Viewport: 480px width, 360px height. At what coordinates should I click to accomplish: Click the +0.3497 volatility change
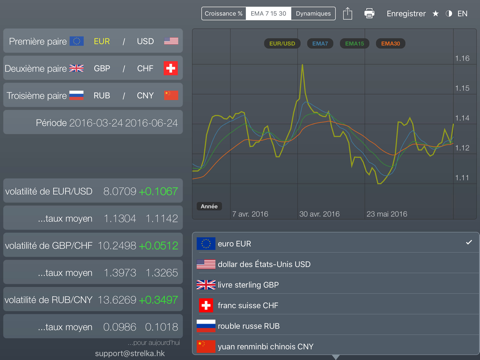tap(158, 300)
